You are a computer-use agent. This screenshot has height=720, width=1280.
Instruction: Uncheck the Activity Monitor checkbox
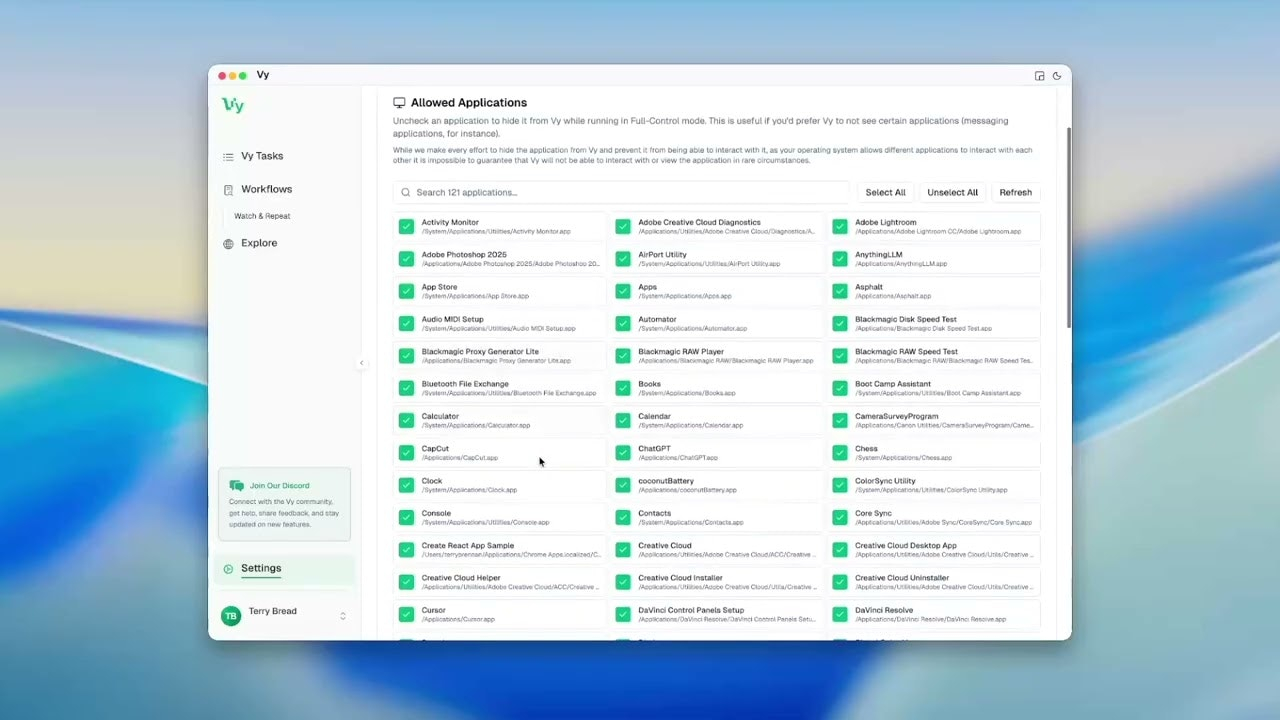click(406, 227)
